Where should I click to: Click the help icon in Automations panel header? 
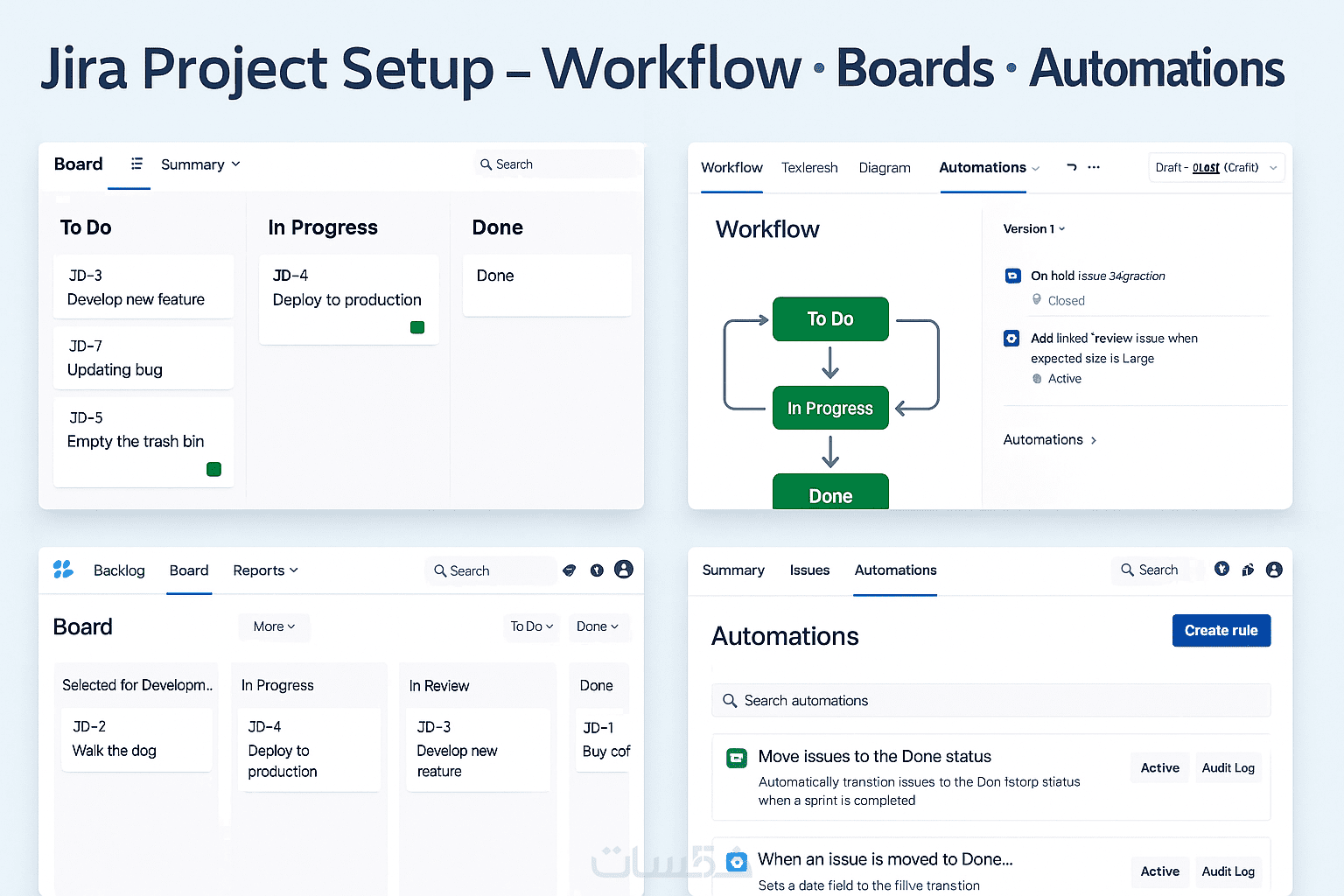click(x=1222, y=569)
